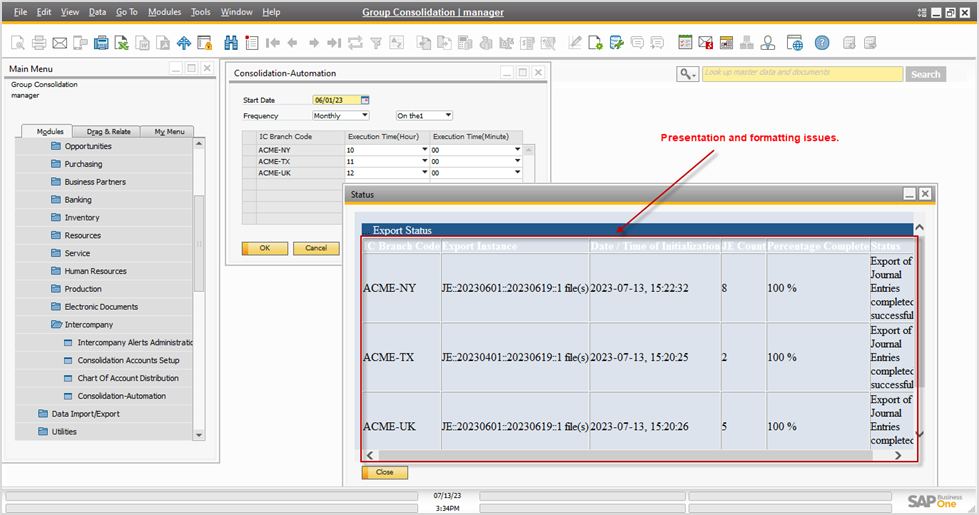Screen dimensions: 979x515
Task: Click the Print Preview toolbar icon
Action: point(18,43)
